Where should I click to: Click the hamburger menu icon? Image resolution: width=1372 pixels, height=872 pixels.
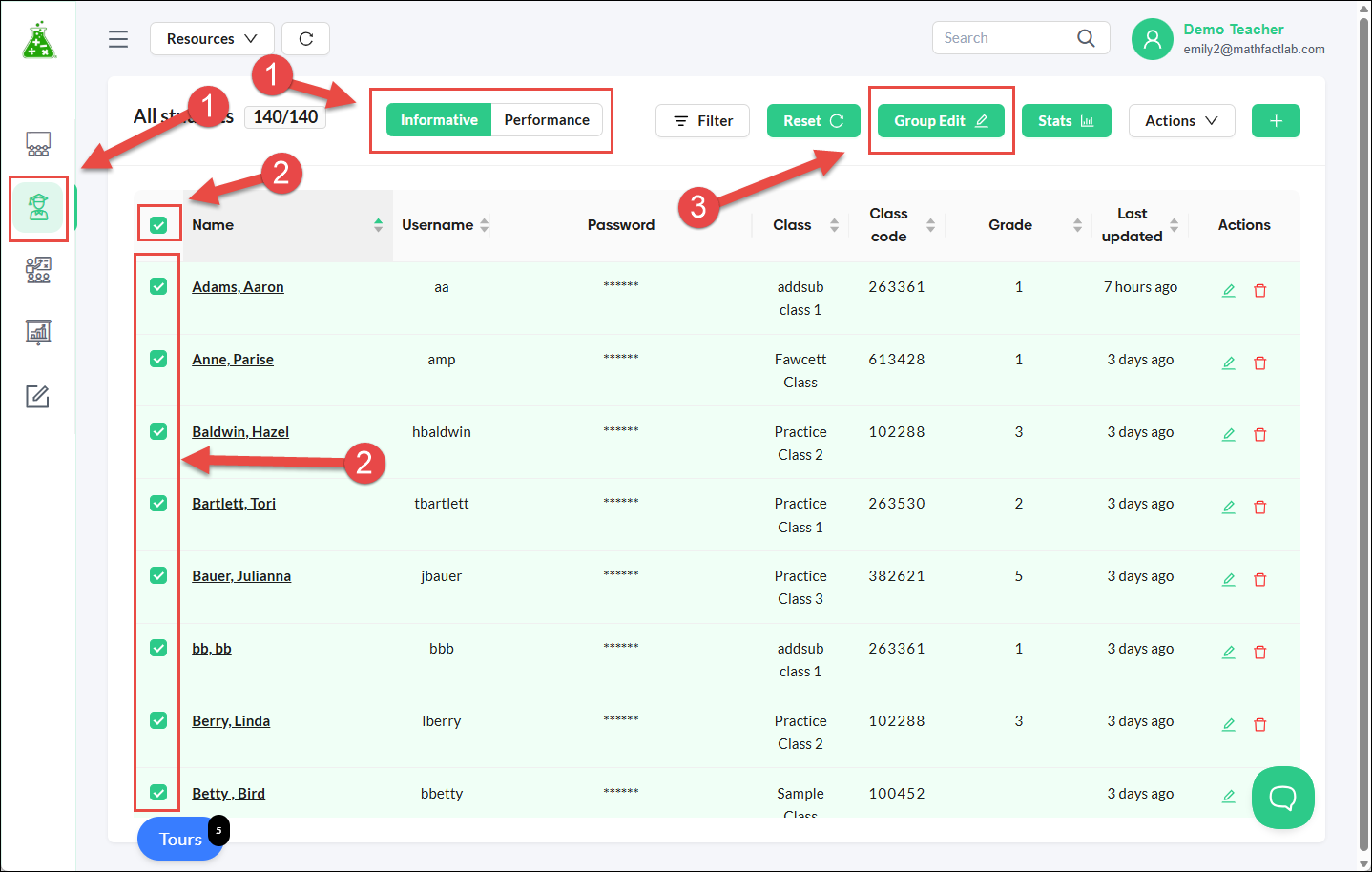point(118,39)
